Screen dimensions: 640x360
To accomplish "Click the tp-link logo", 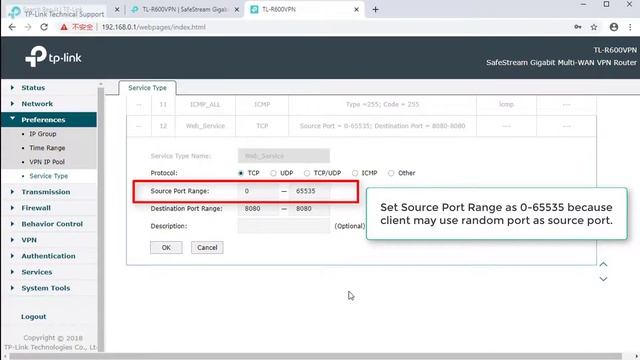I will [x=53, y=57].
